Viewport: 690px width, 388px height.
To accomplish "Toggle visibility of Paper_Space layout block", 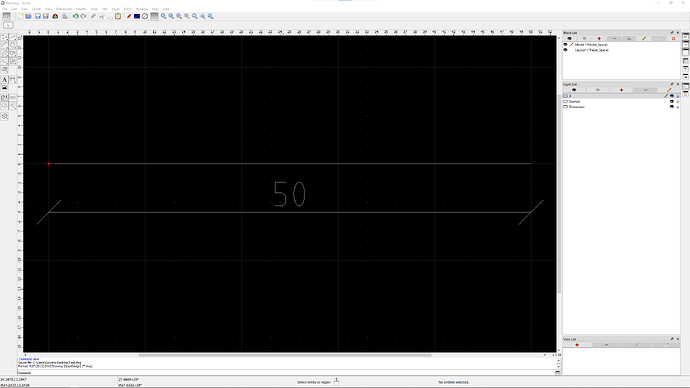I will [565, 50].
